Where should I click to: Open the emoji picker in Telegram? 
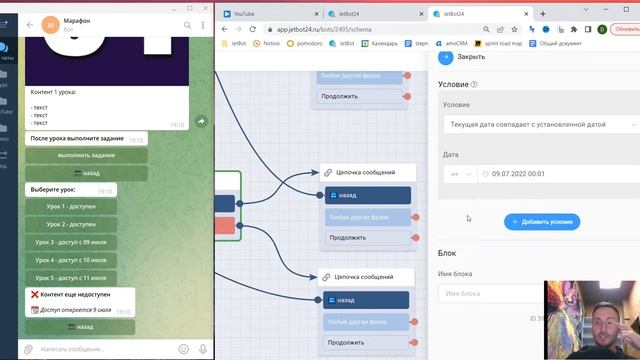pyautogui.click(x=184, y=349)
